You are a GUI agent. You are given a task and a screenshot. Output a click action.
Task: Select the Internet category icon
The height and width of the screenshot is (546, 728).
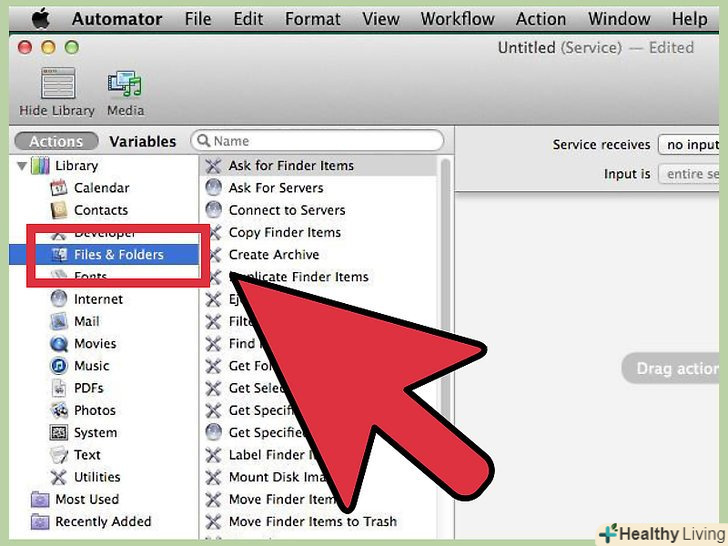[58, 299]
